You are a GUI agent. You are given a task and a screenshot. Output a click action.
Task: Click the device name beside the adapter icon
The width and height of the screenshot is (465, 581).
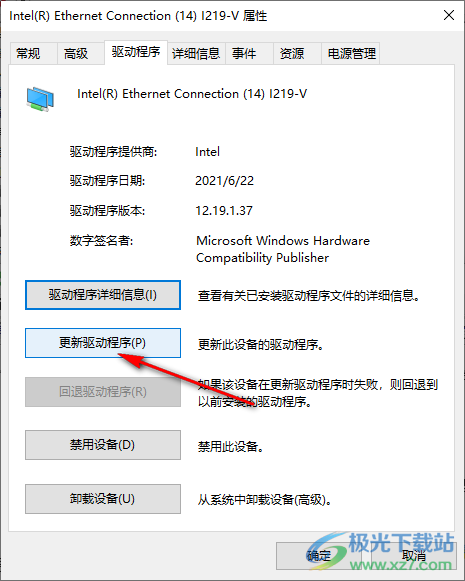[192, 94]
